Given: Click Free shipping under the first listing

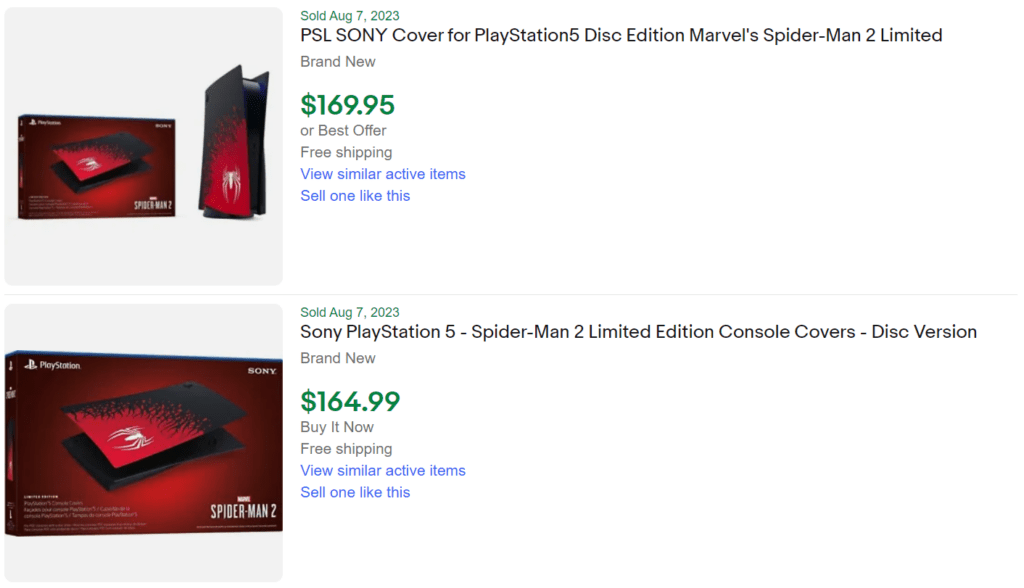Looking at the screenshot, I should pos(346,152).
